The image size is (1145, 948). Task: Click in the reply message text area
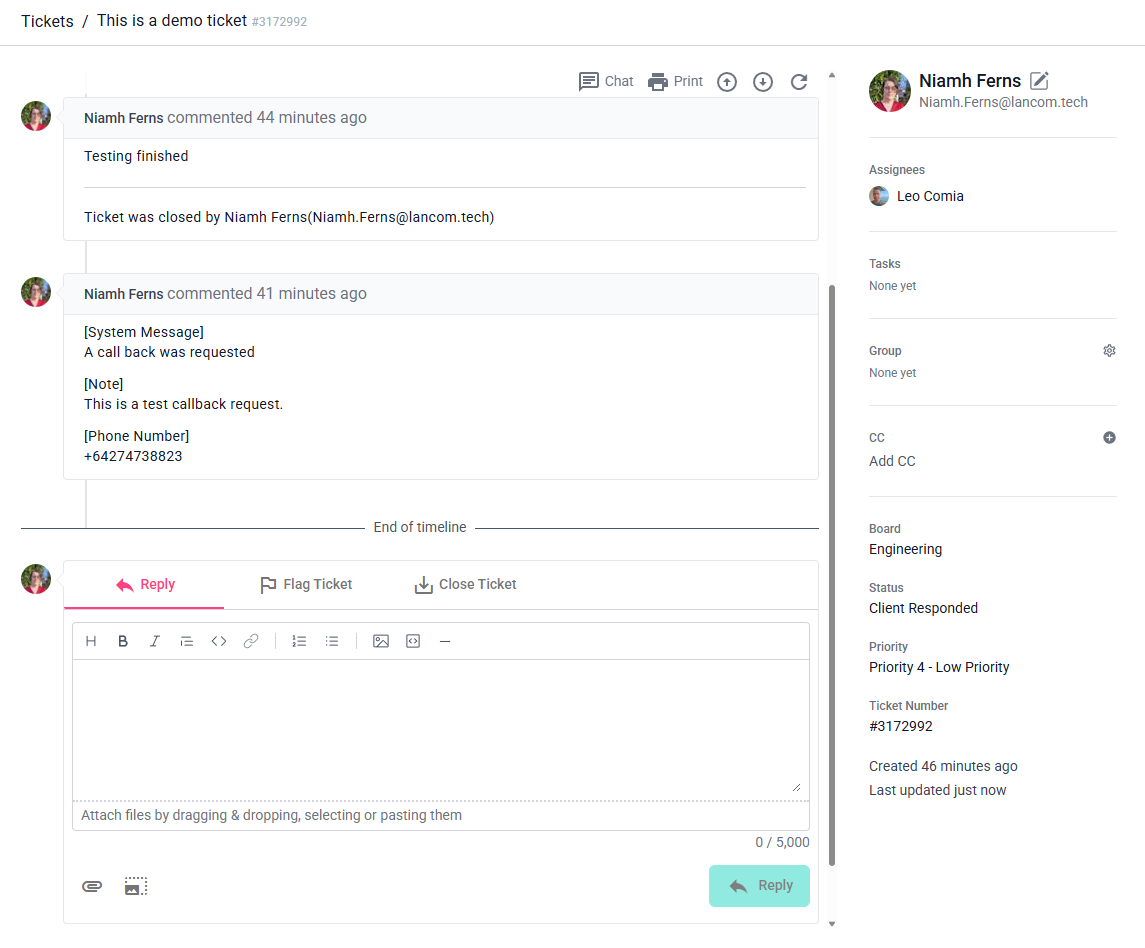point(441,728)
